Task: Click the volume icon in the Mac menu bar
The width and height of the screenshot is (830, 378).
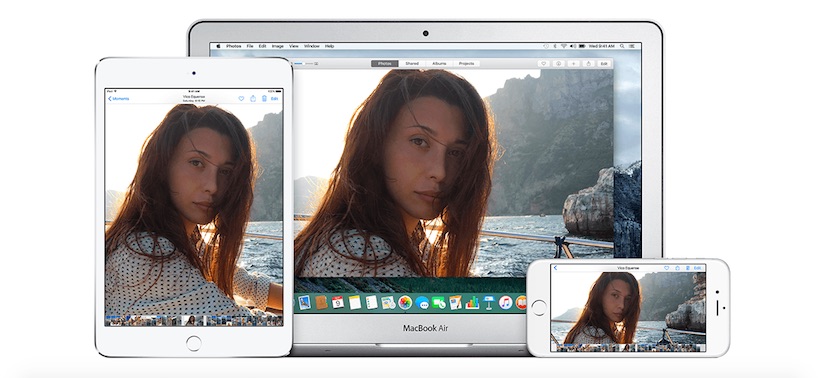Action: 573,46
